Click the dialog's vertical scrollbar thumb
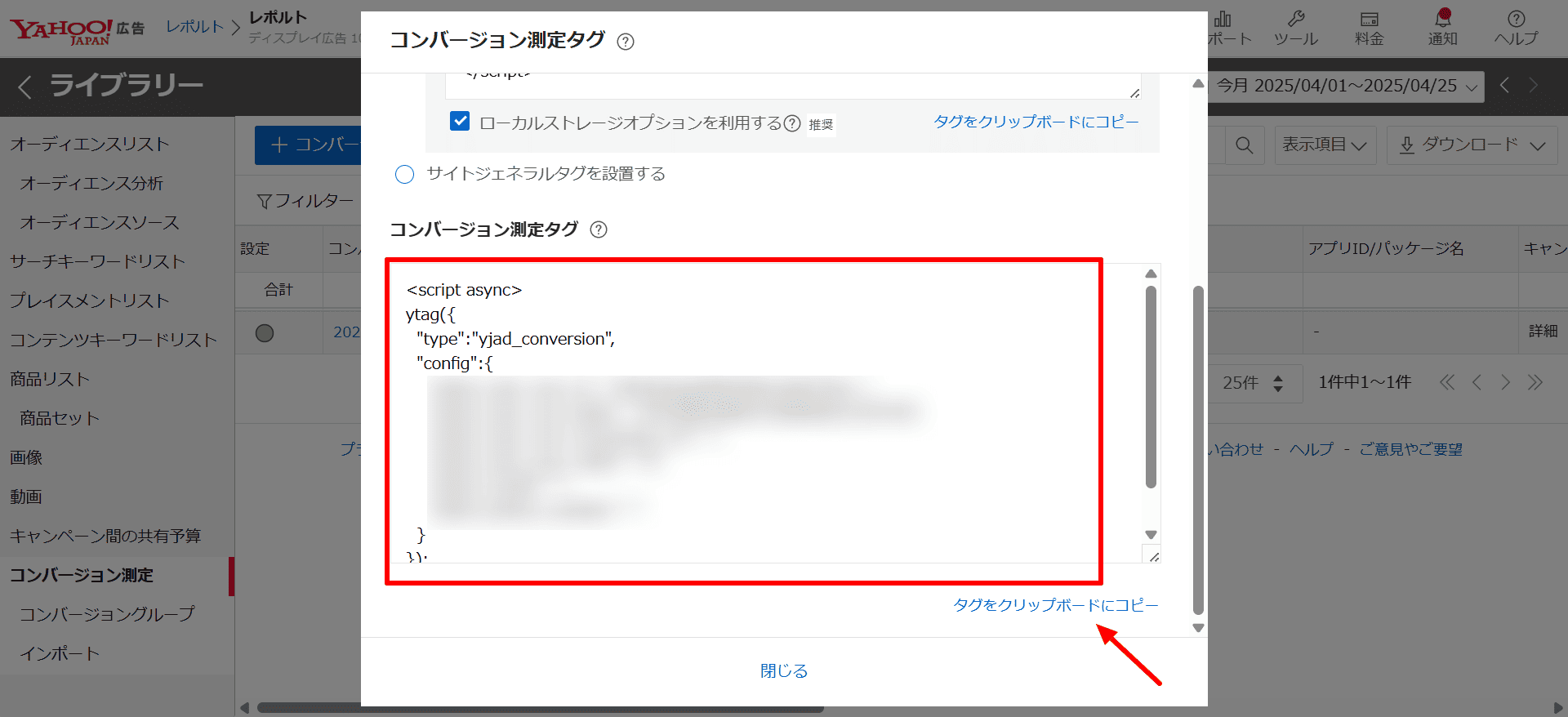The width and height of the screenshot is (1568, 717). point(1198,449)
